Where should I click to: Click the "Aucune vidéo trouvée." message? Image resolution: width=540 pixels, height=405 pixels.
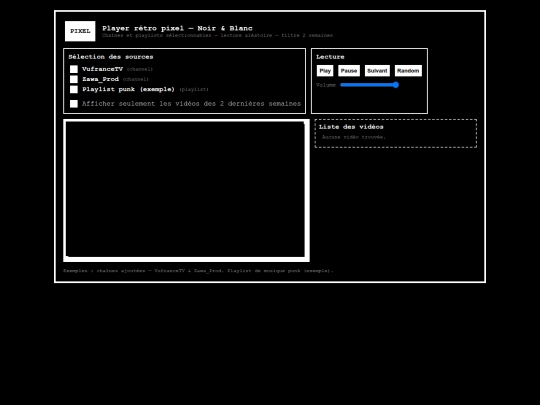[354, 137]
